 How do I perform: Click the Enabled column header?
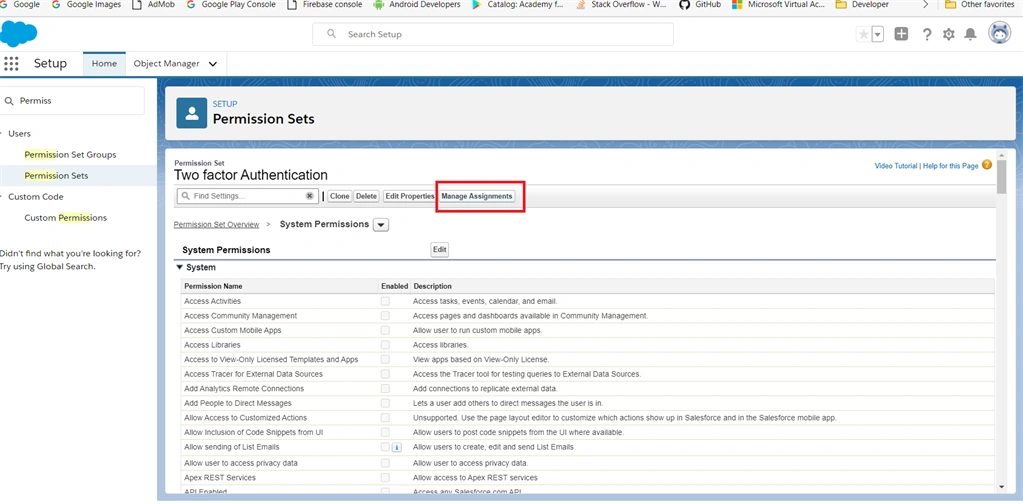395,286
